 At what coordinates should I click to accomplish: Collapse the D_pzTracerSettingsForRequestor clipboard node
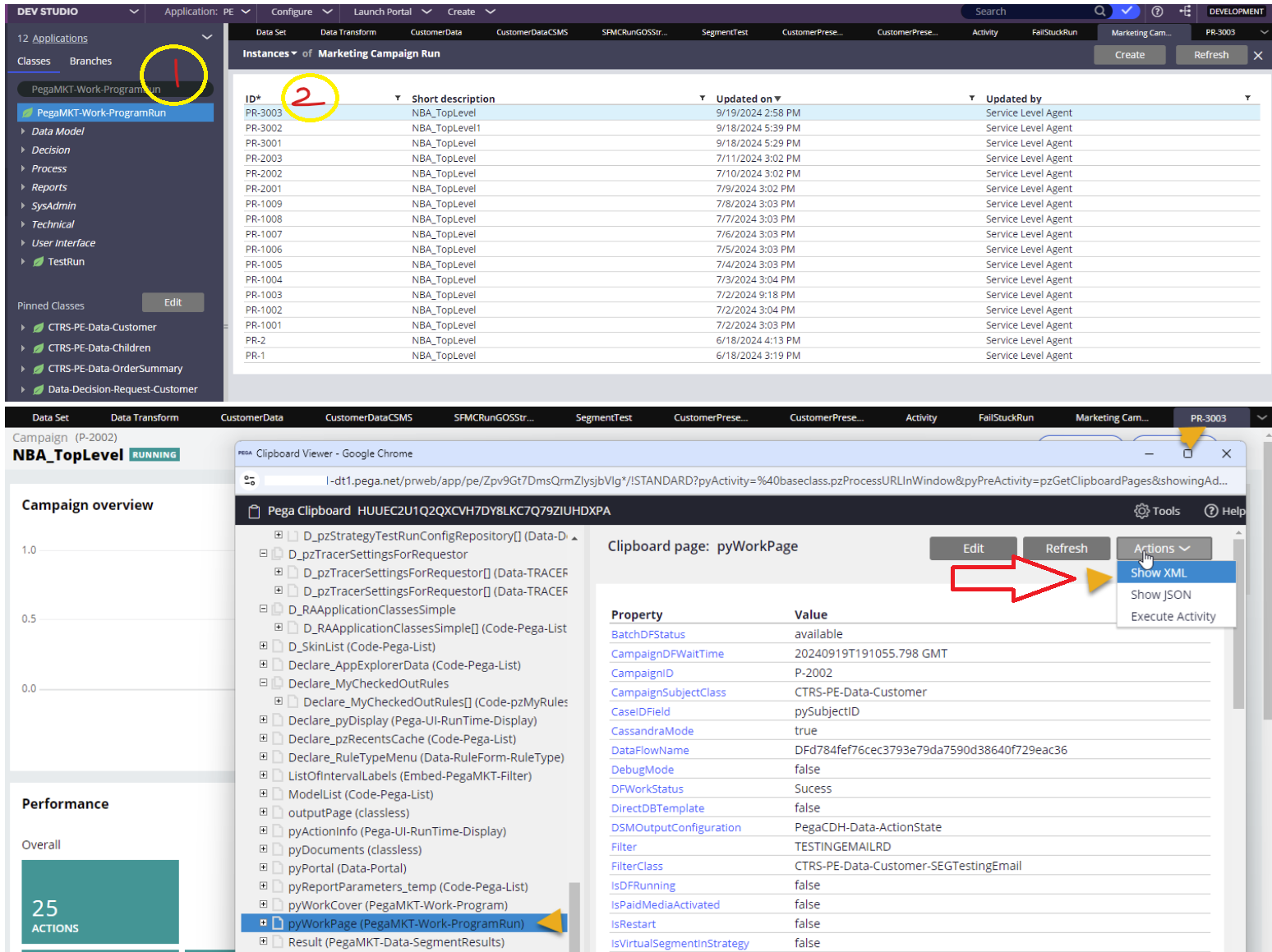pyautogui.click(x=263, y=554)
